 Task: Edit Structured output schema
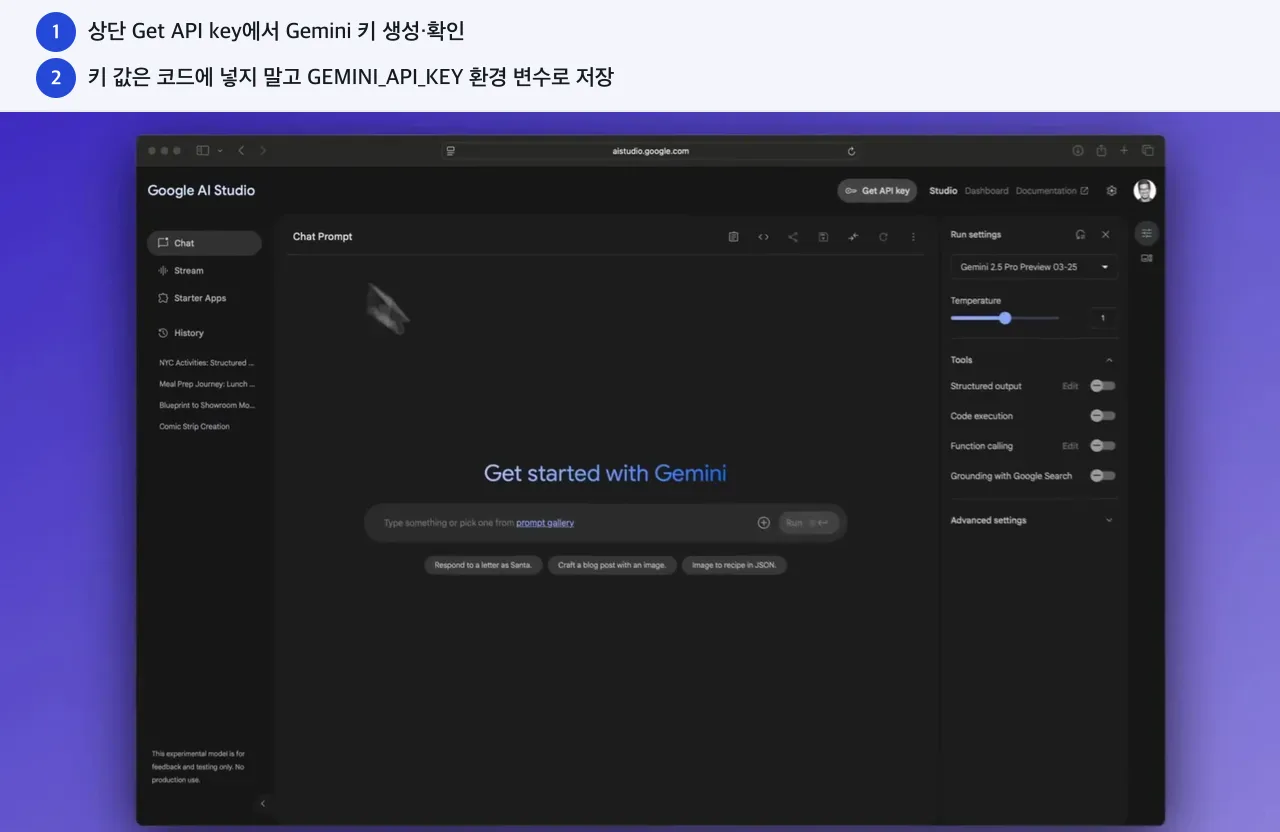tap(1070, 386)
